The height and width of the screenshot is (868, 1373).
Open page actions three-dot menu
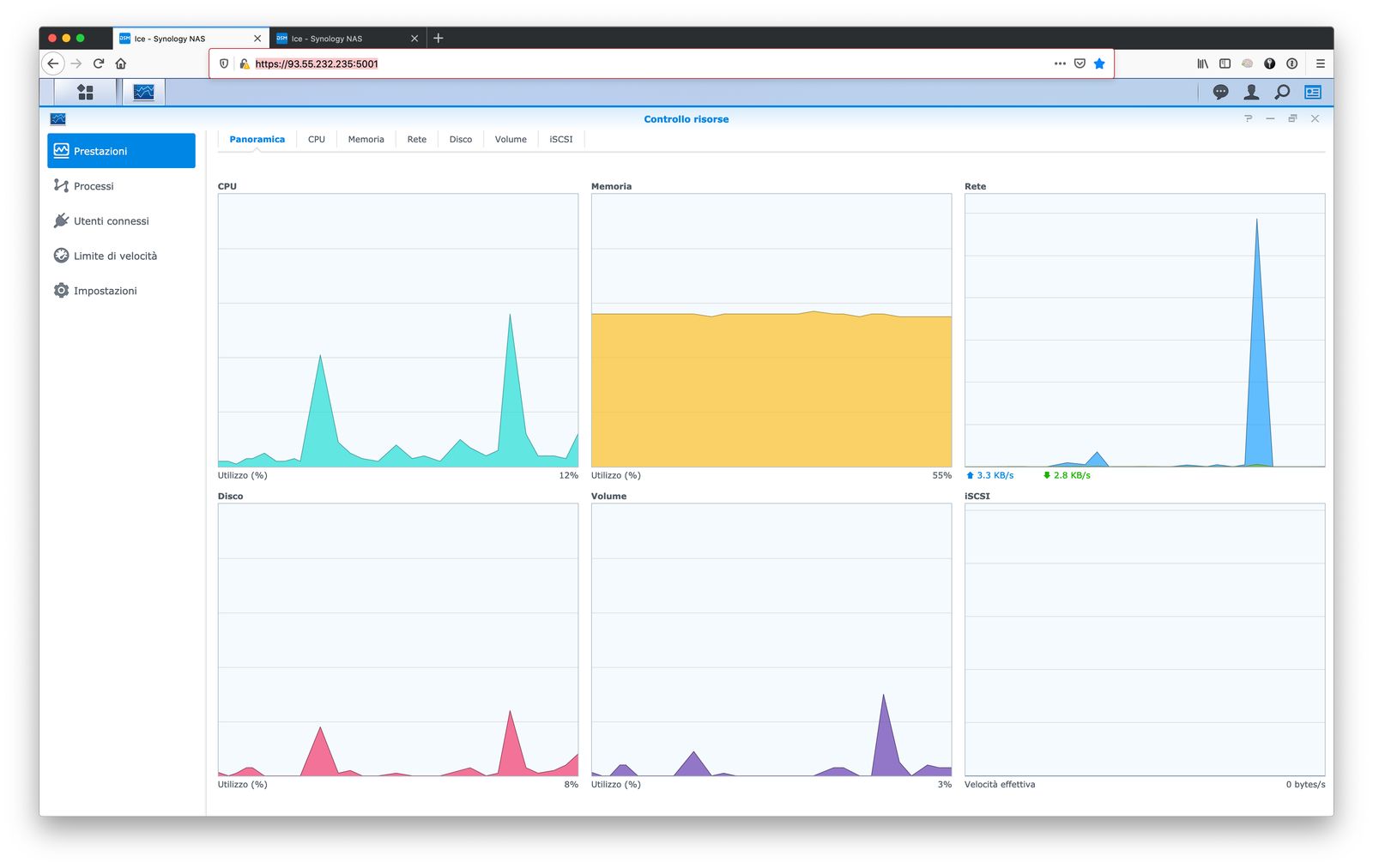[x=1060, y=63]
